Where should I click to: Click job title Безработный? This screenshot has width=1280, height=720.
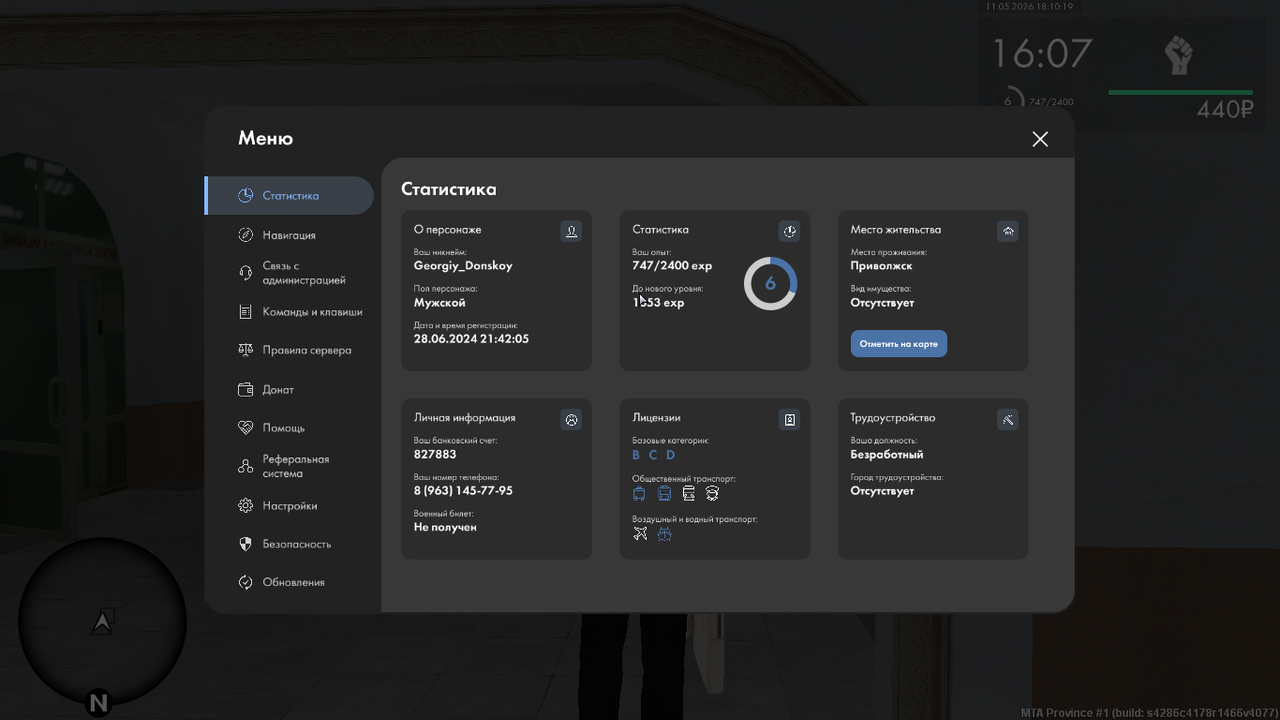point(887,454)
